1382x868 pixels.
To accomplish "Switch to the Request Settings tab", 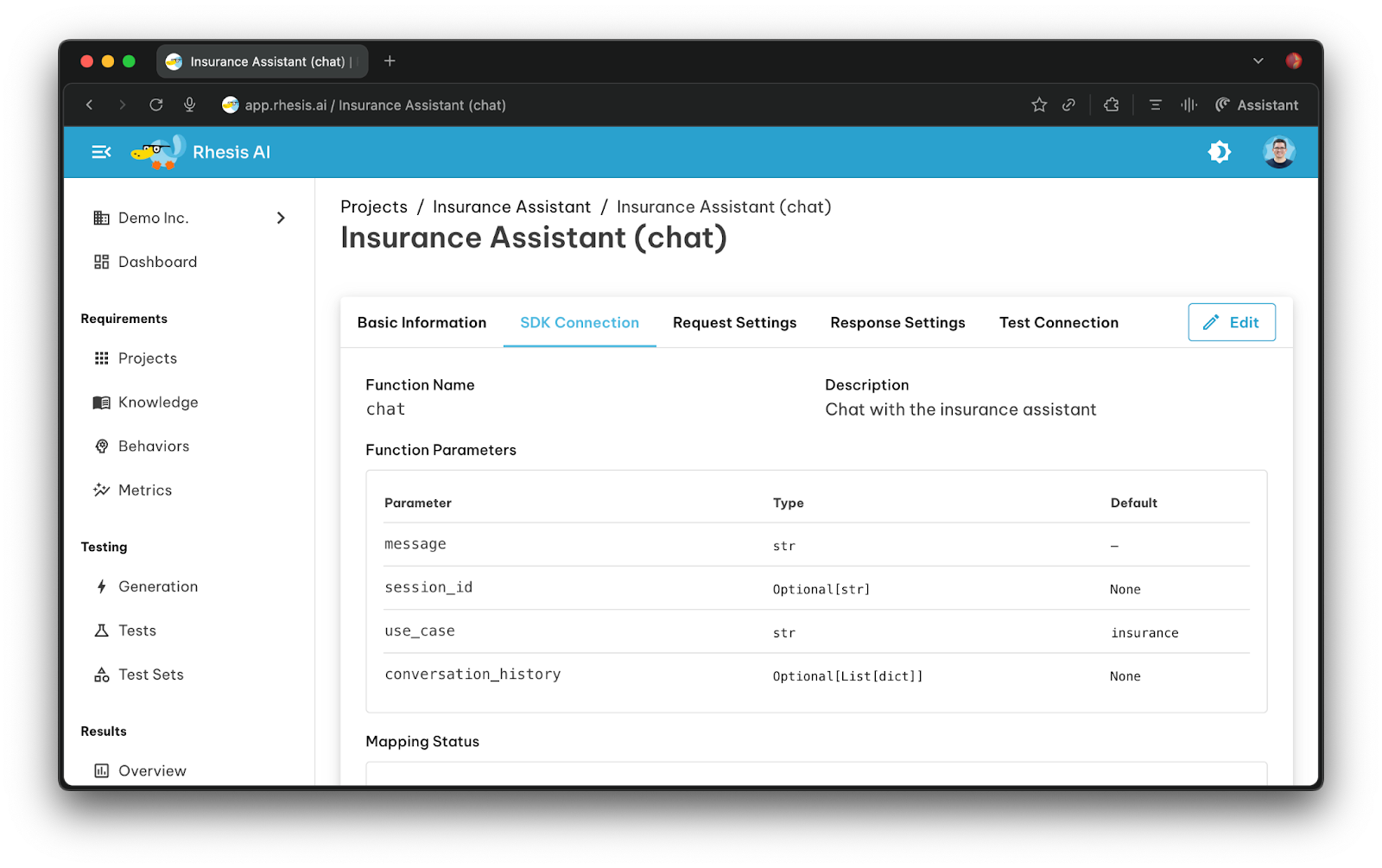I will (734, 322).
